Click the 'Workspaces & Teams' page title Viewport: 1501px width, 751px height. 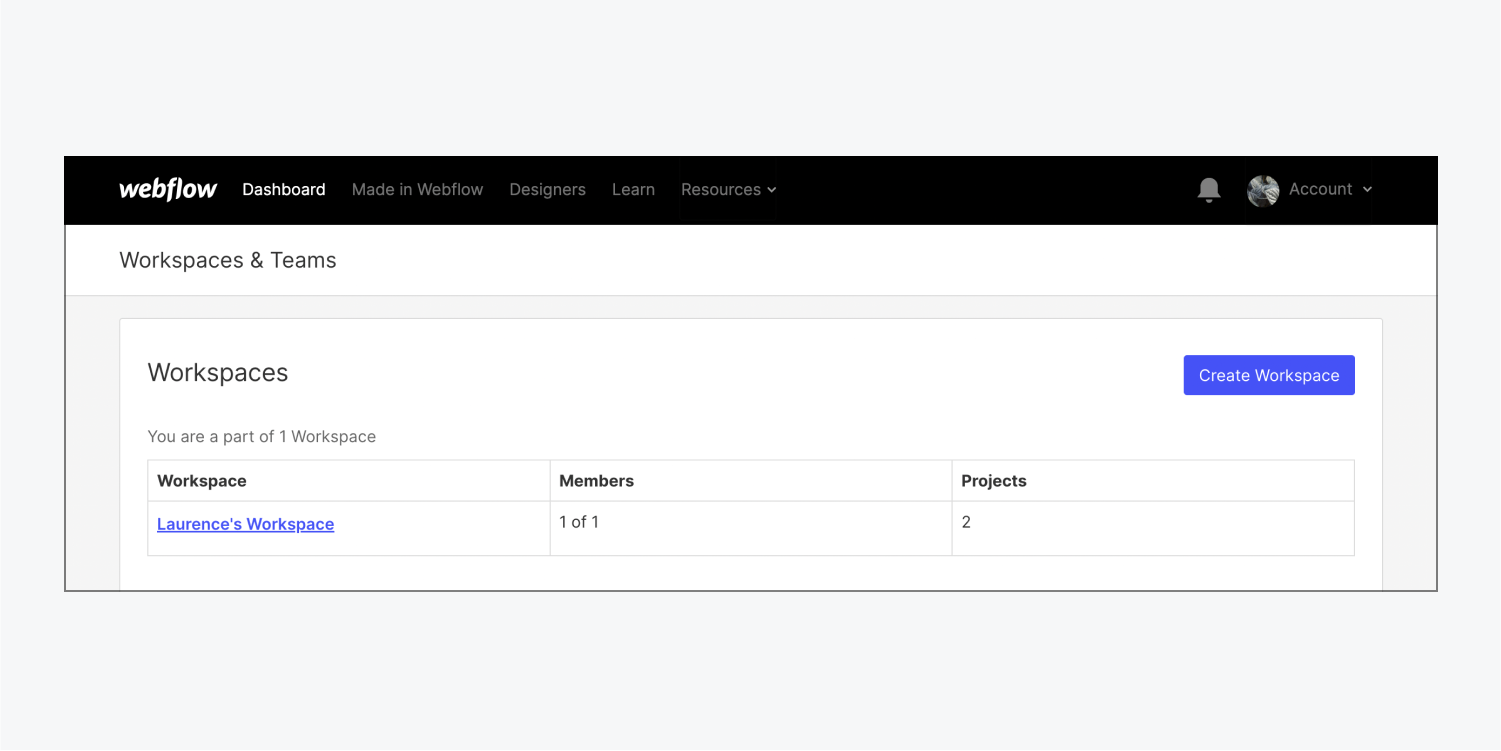tap(228, 260)
